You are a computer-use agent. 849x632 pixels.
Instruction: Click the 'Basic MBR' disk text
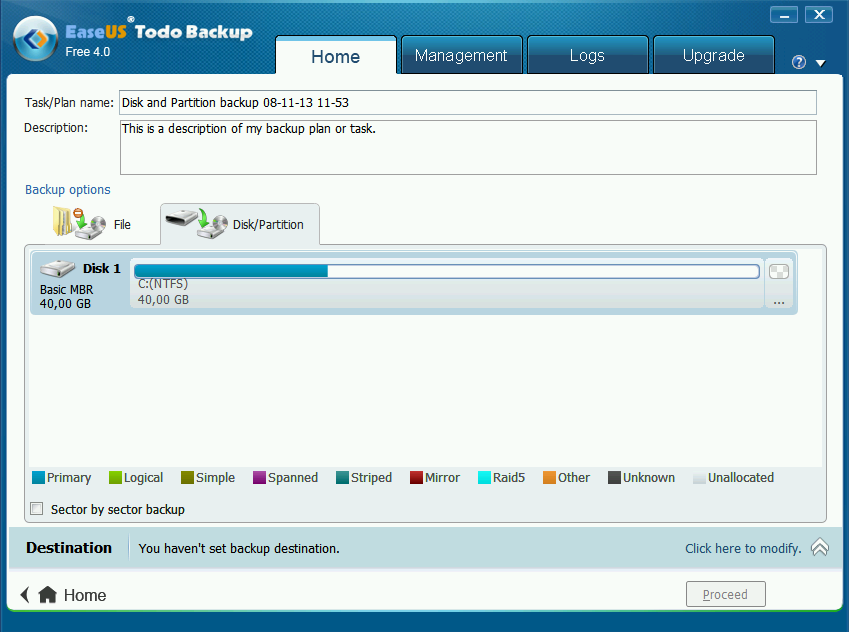(67, 290)
